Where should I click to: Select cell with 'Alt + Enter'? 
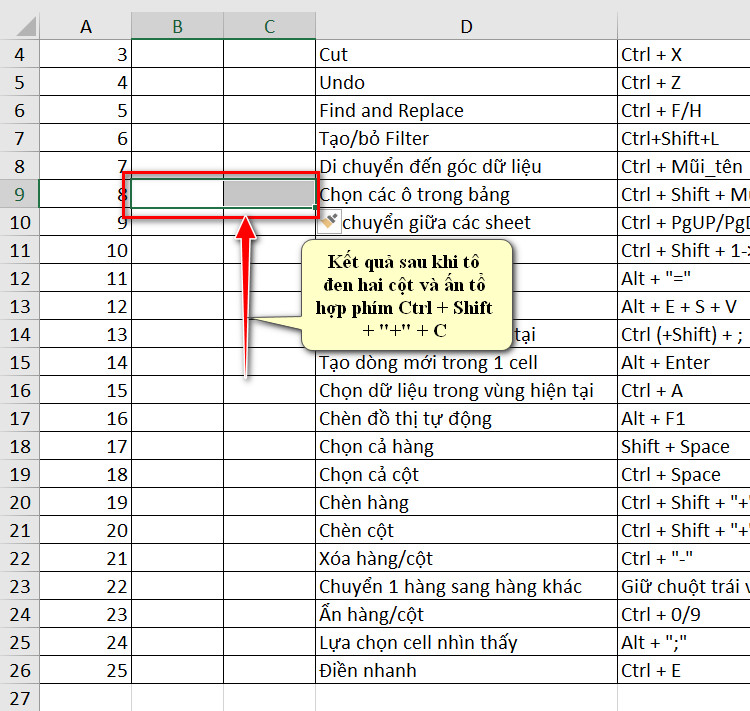coord(684,362)
